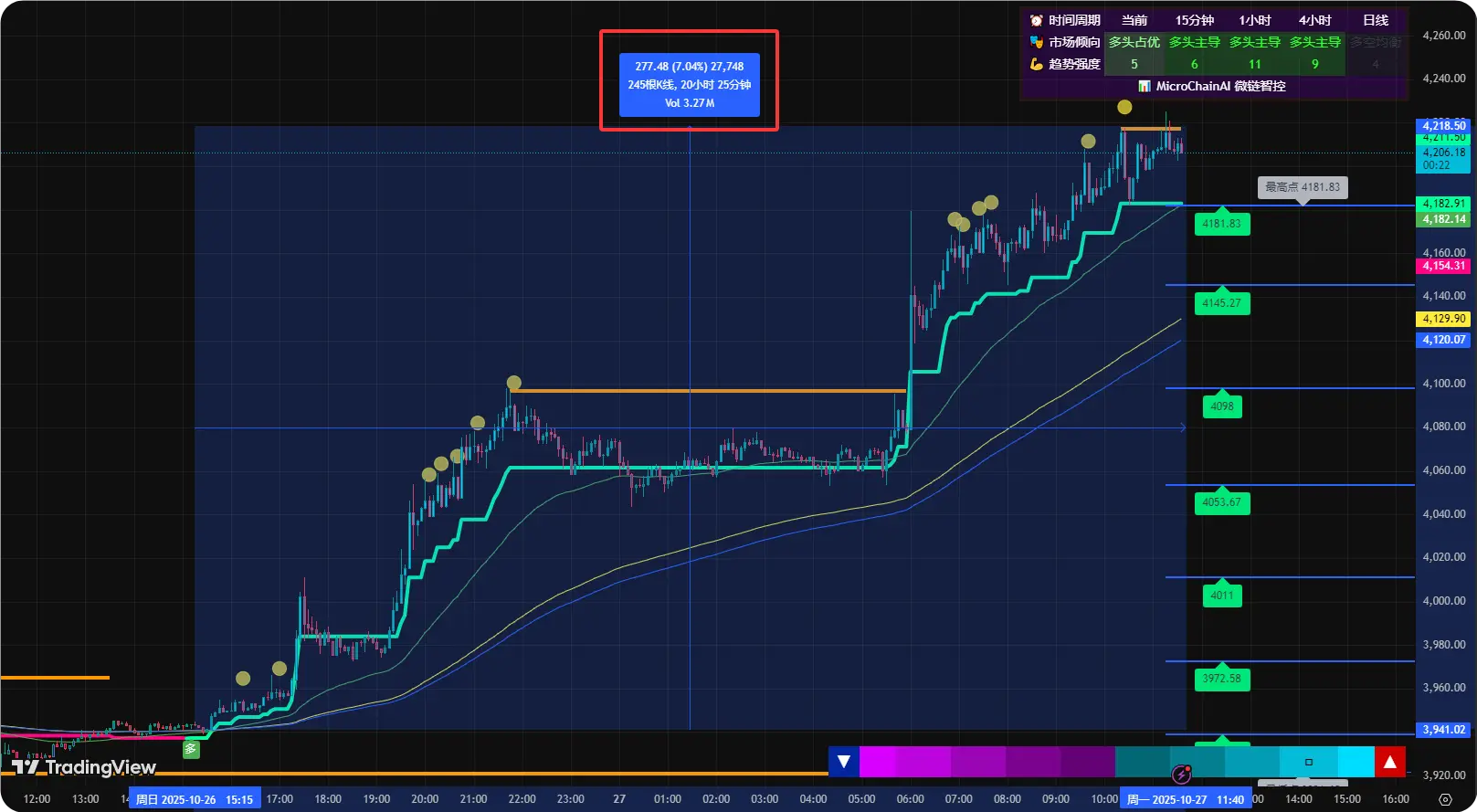Click the 16:00 time axis label

point(1396,799)
